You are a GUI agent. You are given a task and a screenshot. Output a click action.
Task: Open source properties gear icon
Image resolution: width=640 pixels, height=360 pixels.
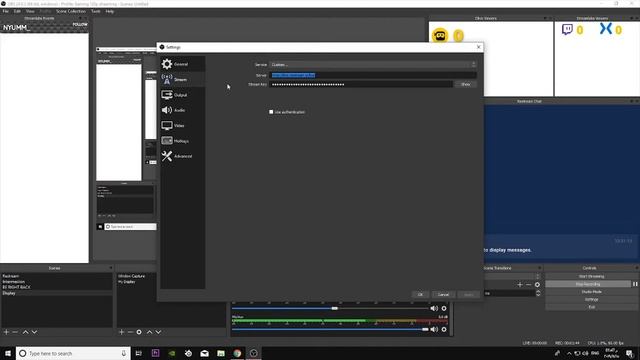pyautogui.click(x=139, y=332)
